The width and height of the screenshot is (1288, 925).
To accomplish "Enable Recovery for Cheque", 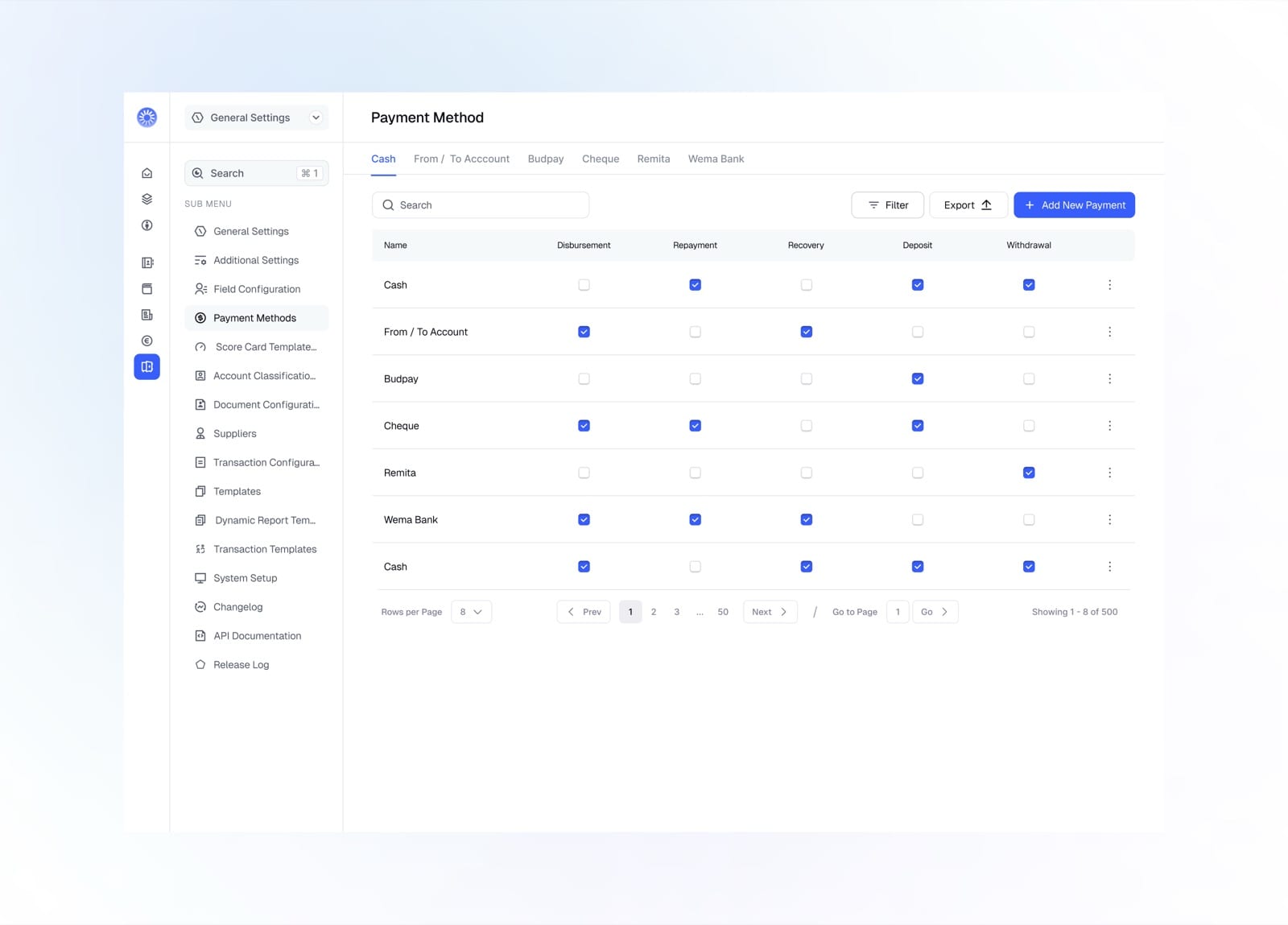I will pyautogui.click(x=806, y=426).
